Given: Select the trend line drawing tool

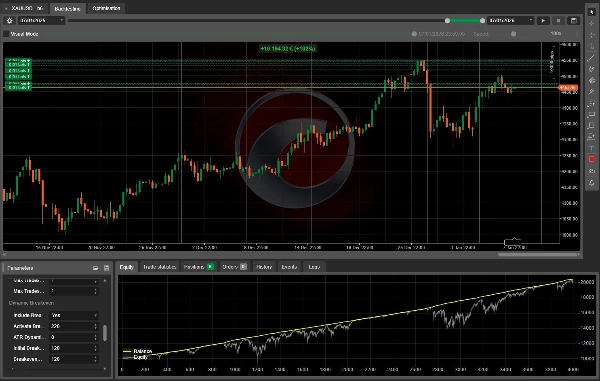Looking at the screenshot, I should (x=592, y=58).
